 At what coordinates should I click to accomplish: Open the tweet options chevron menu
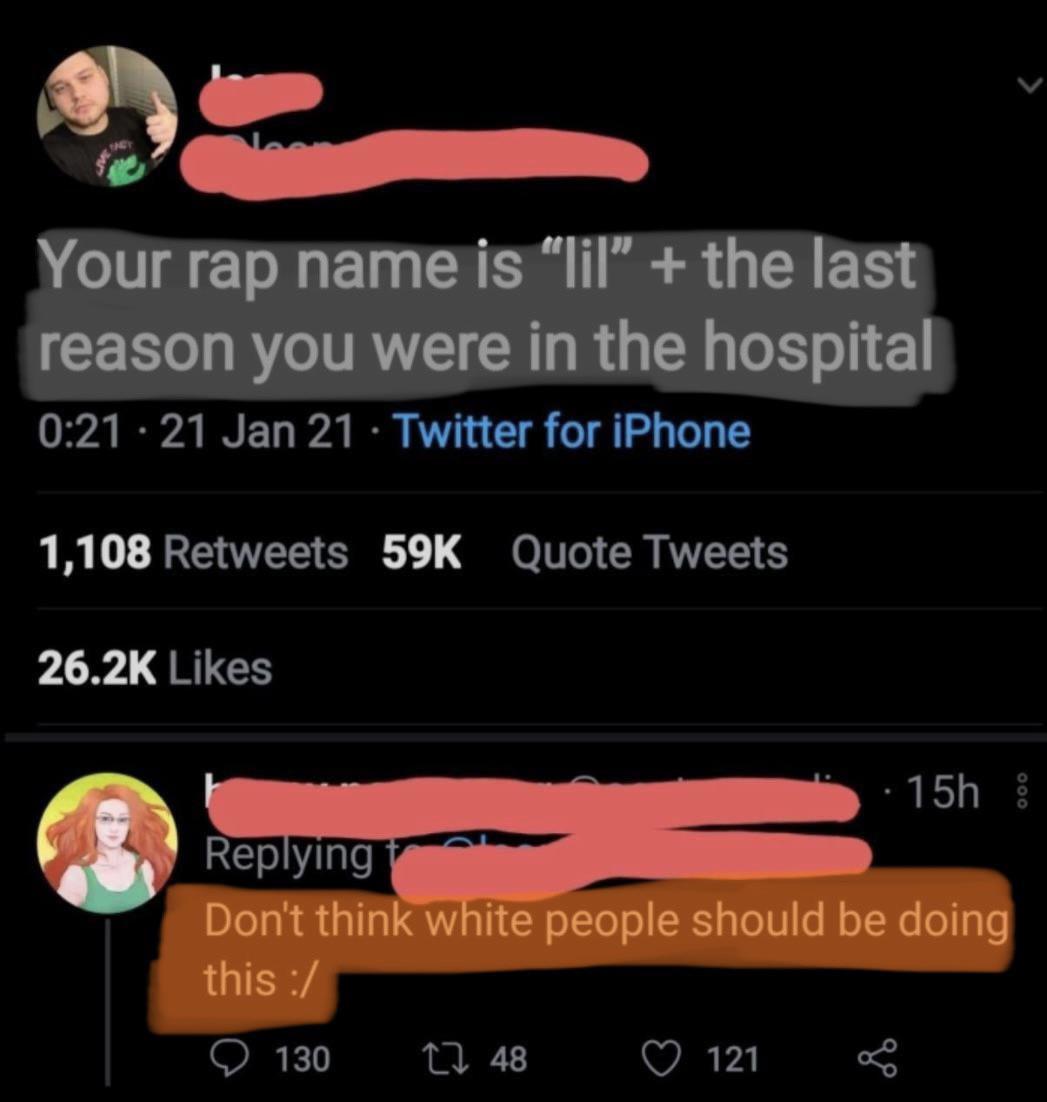click(x=1026, y=86)
